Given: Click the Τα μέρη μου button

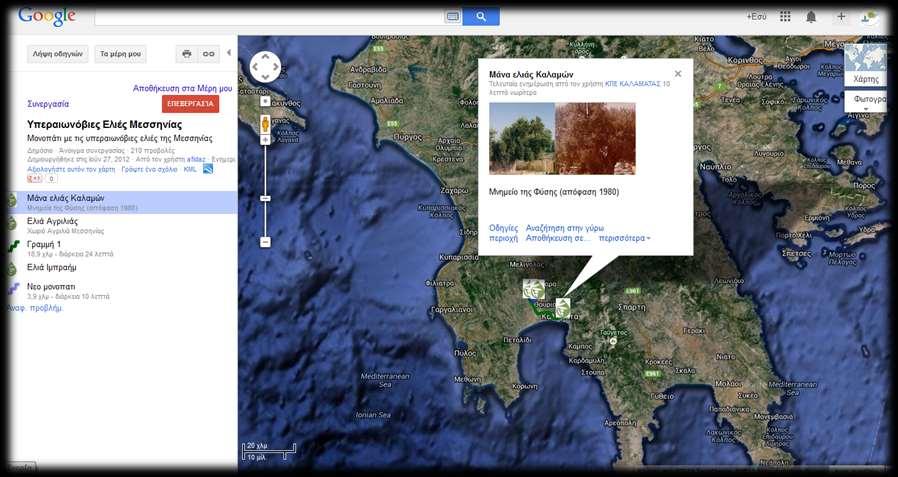Looking at the screenshot, I should pos(120,54).
